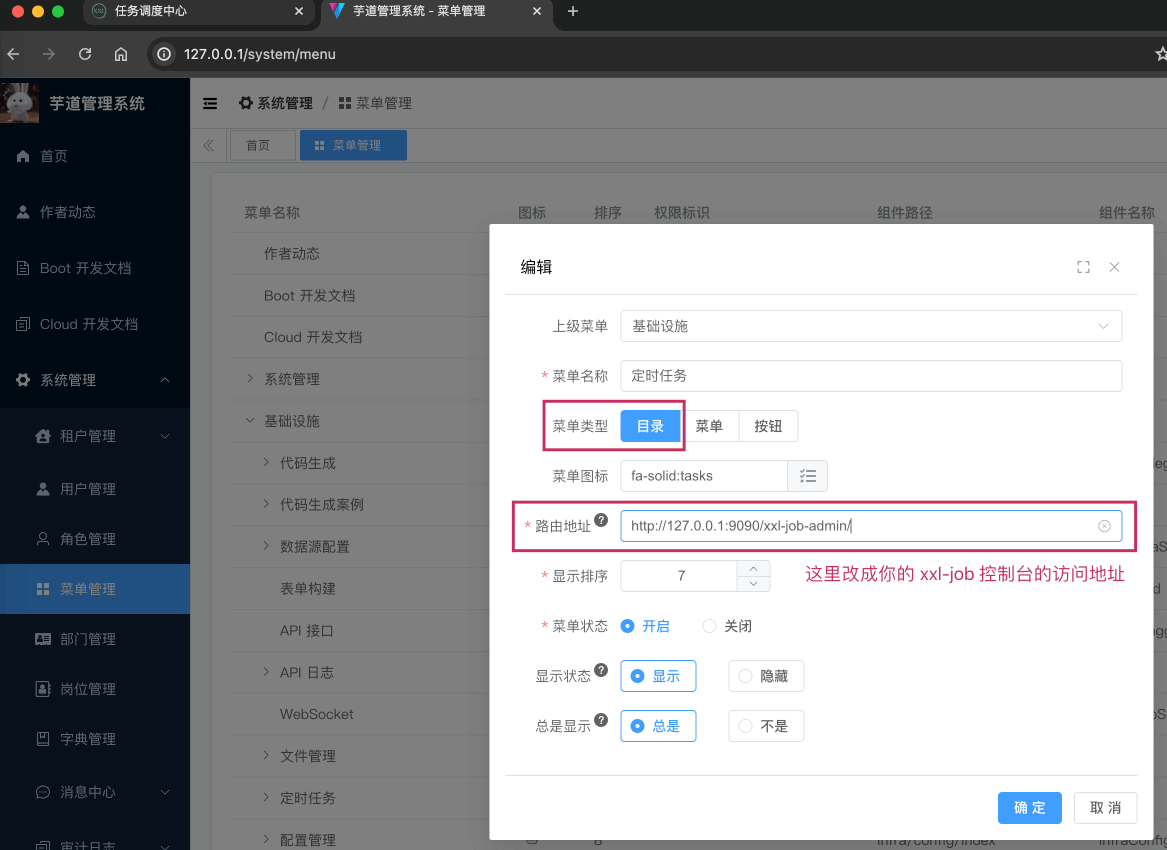
Task: Open the 上级菜单 dropdown showing 基础设施
Action: click(870, 326)
